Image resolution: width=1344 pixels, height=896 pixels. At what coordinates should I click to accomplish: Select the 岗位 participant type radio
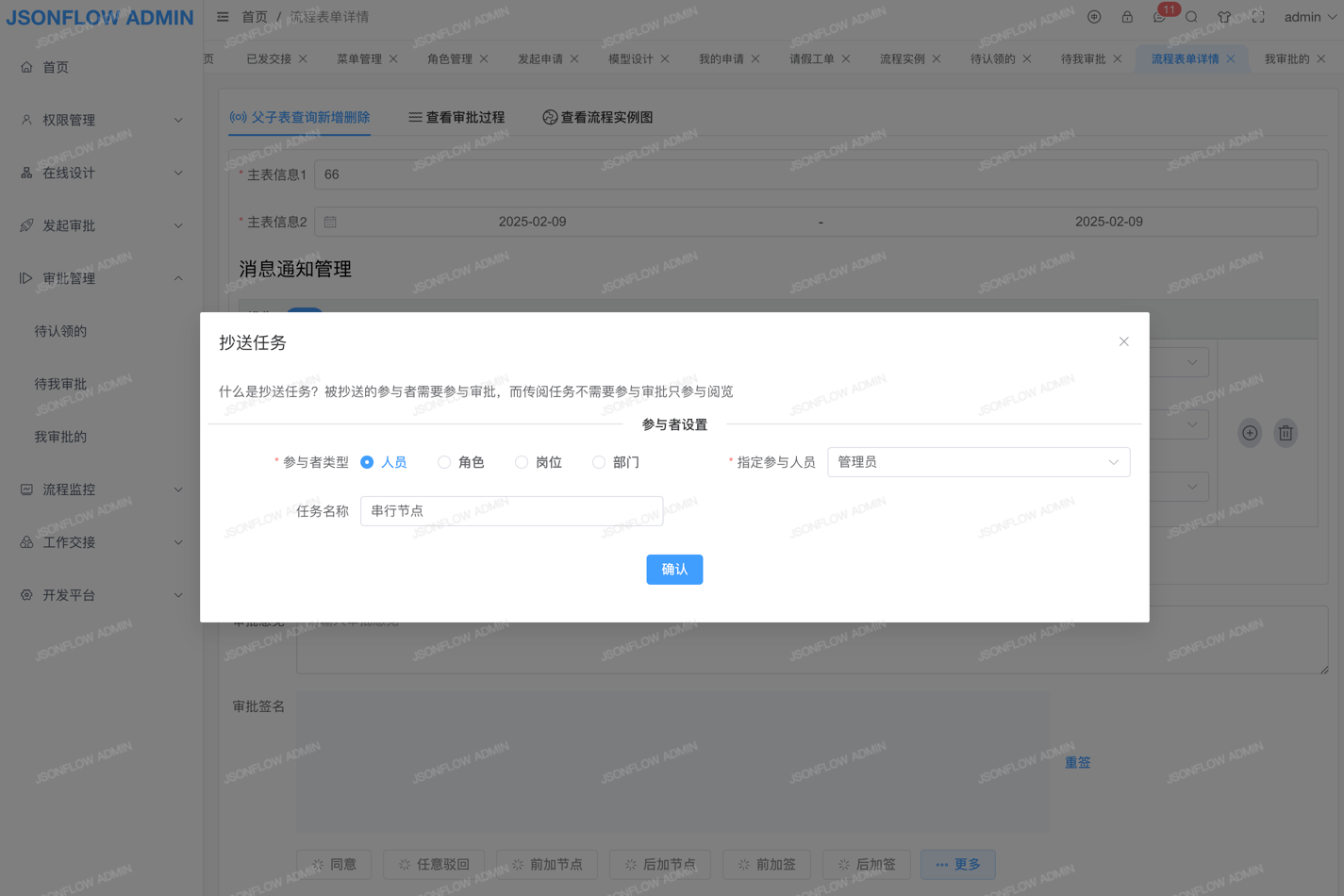pyautogui.click(x=522, y=462)
